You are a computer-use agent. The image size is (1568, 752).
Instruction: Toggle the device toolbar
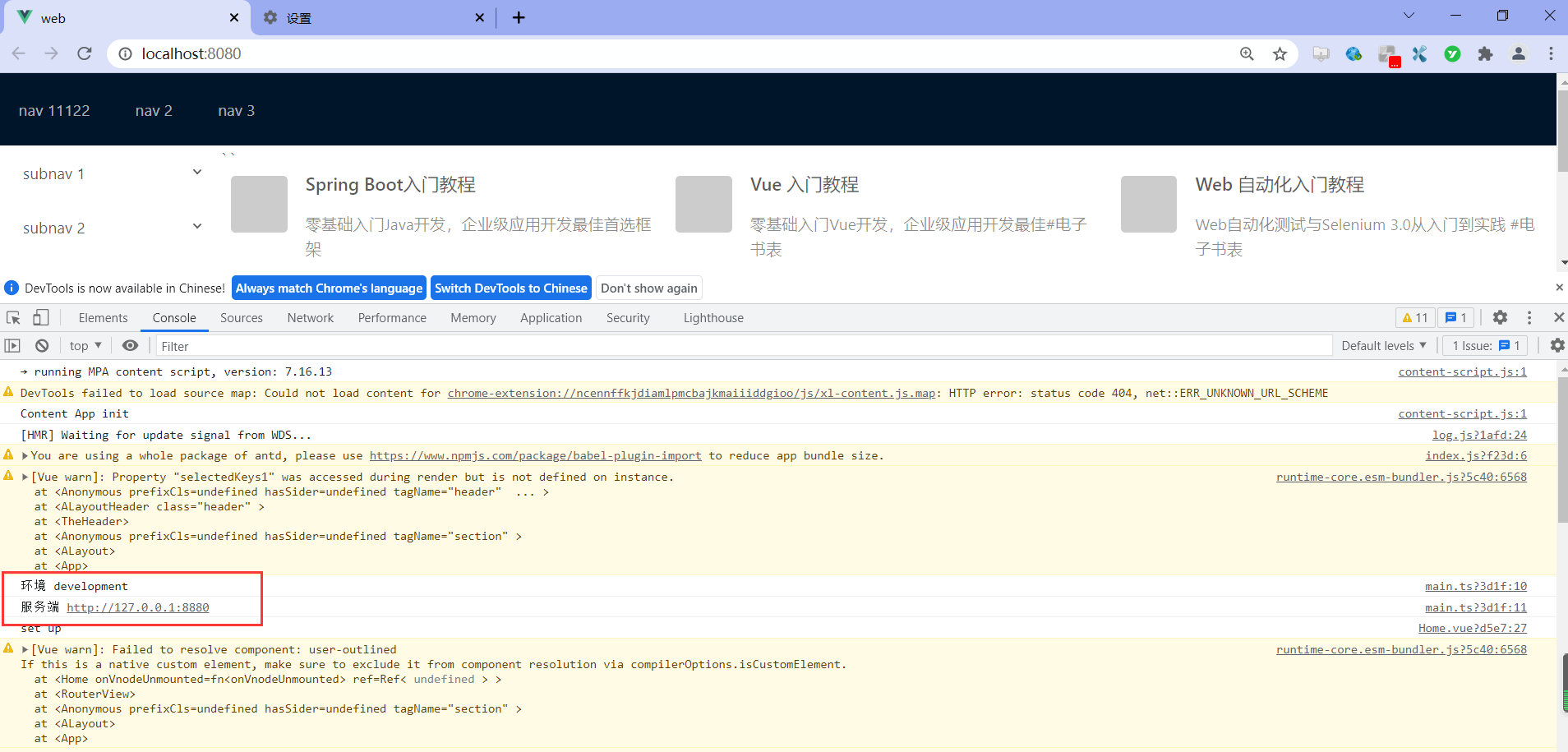41,317
